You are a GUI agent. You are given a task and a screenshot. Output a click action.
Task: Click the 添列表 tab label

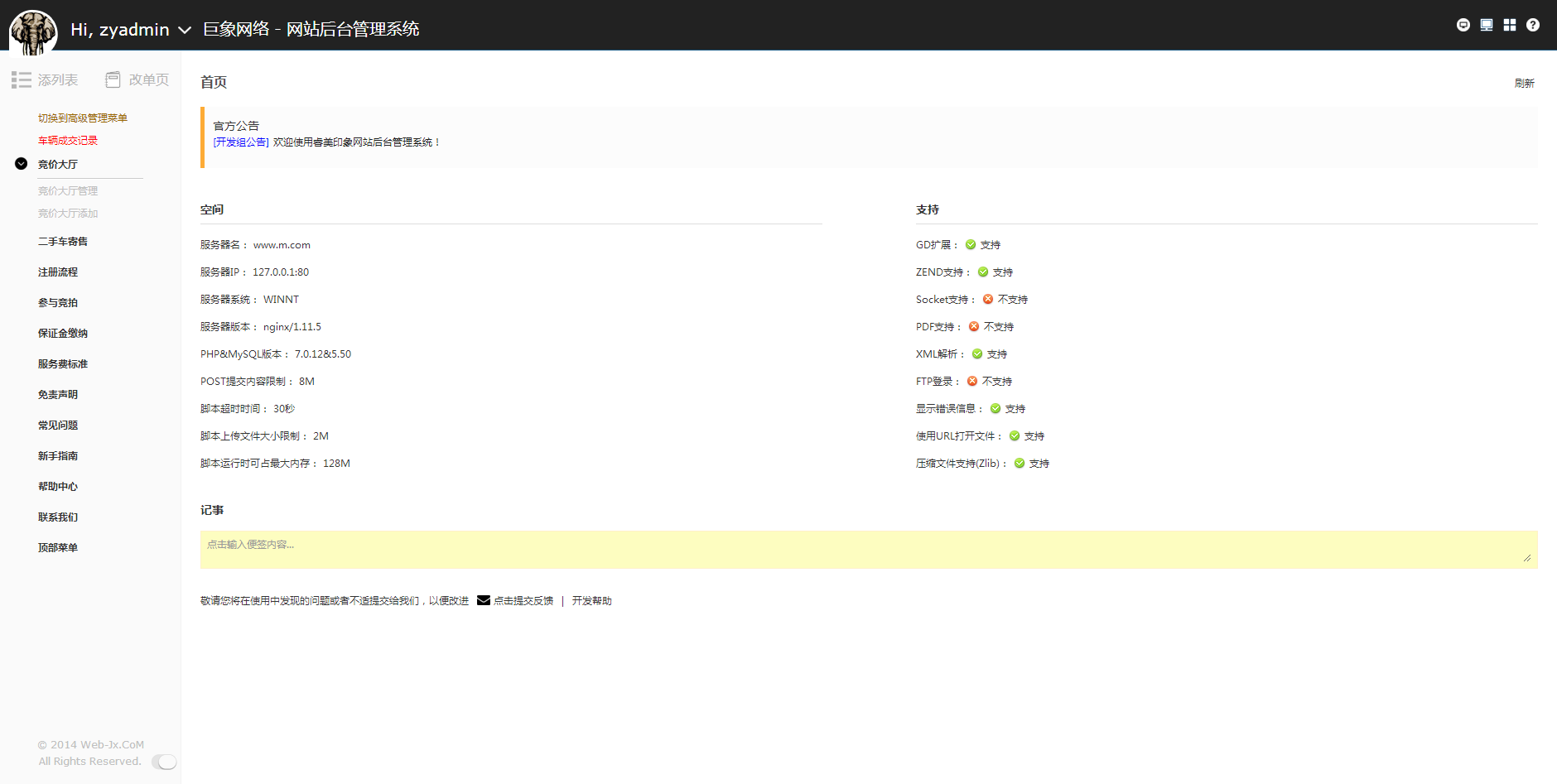click(58, 79)
